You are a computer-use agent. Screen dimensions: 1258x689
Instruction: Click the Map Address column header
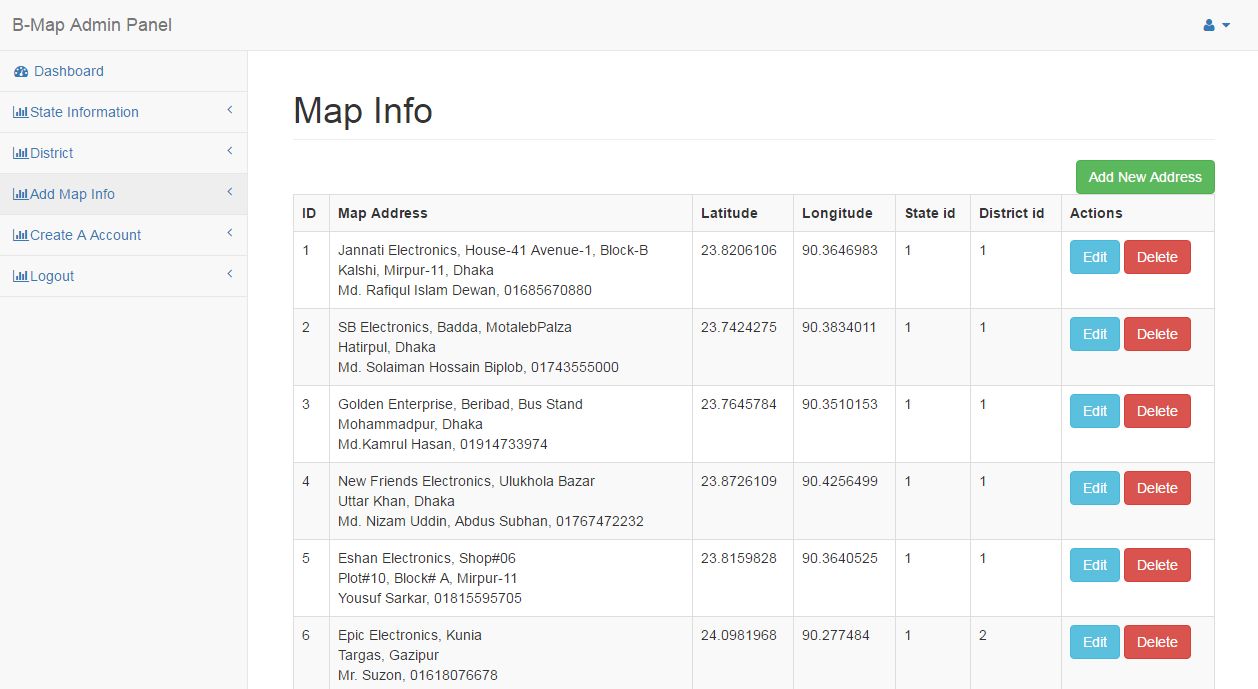click(383, 213)
